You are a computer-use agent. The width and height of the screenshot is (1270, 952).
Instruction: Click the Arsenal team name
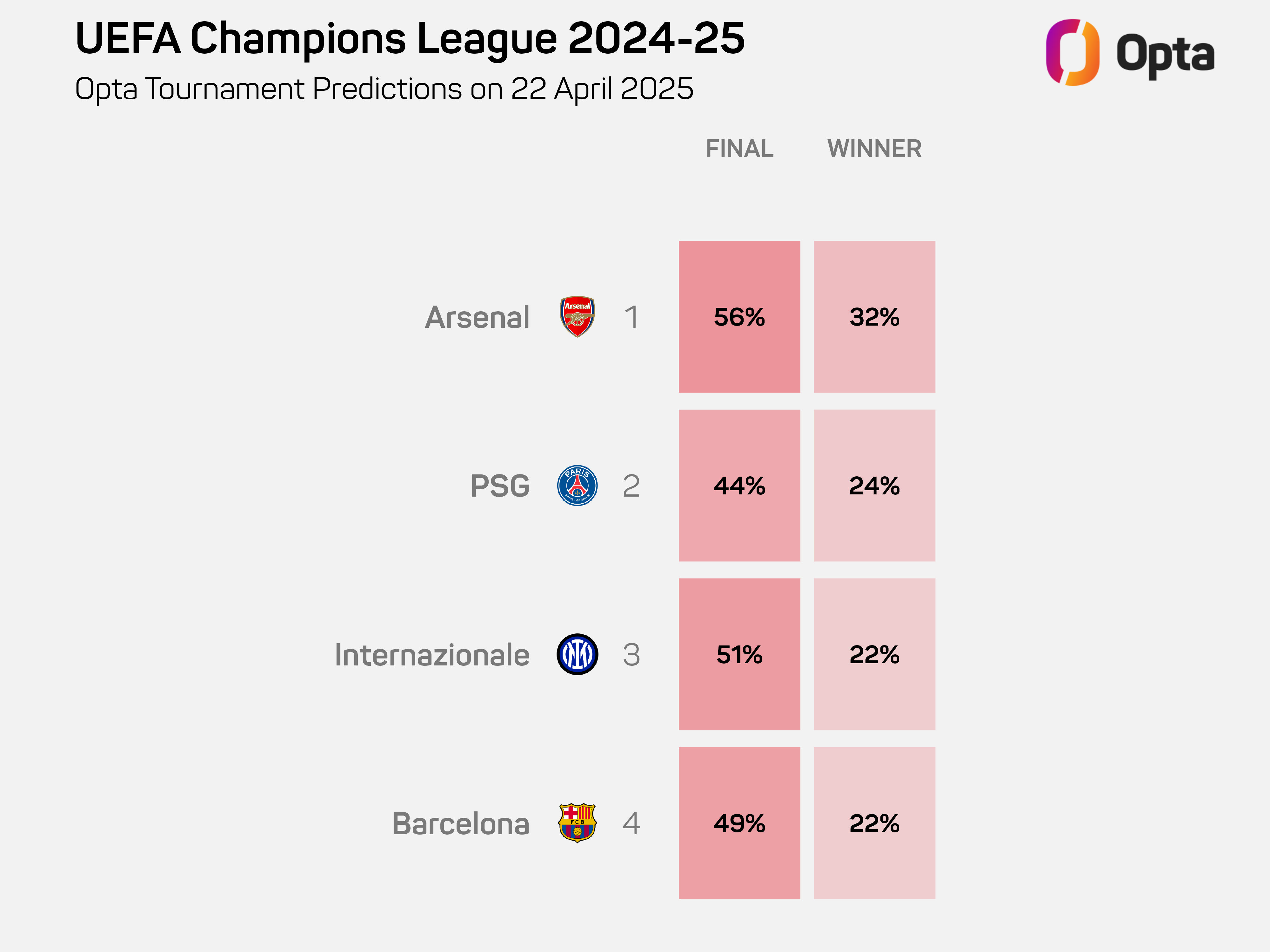[x=477, y=317]
